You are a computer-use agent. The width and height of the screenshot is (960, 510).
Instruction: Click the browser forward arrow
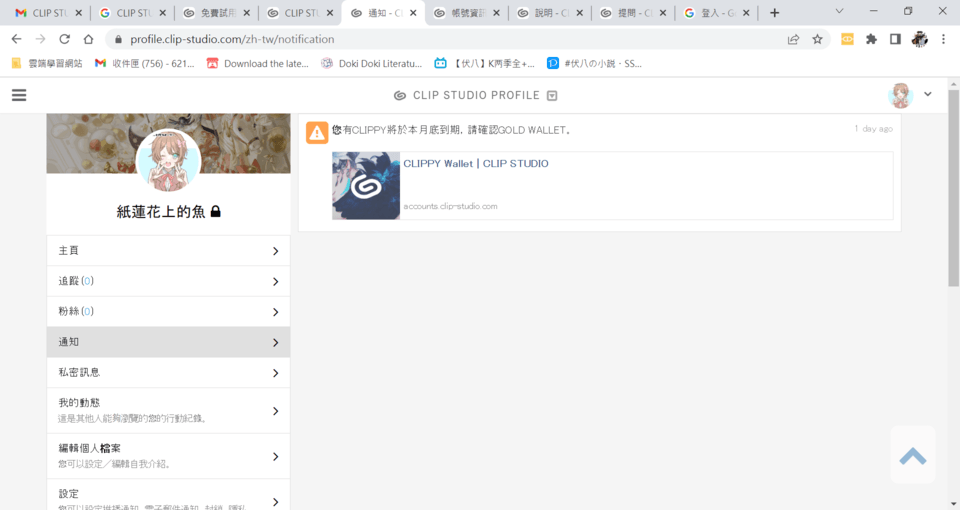pos(40,39)
